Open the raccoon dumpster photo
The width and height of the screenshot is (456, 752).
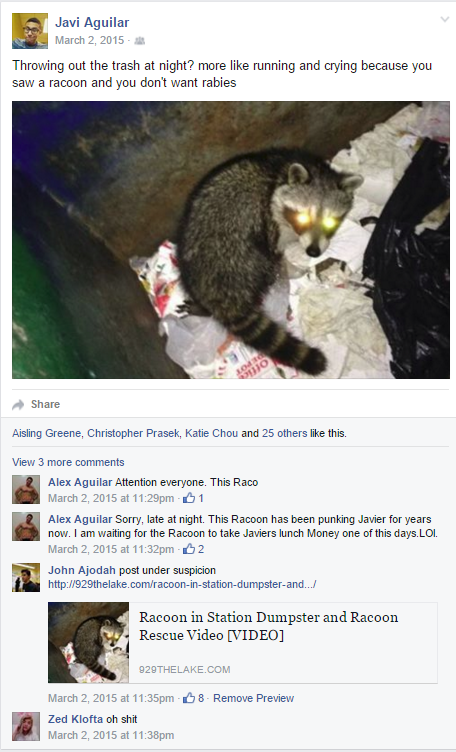pos(231,240)
